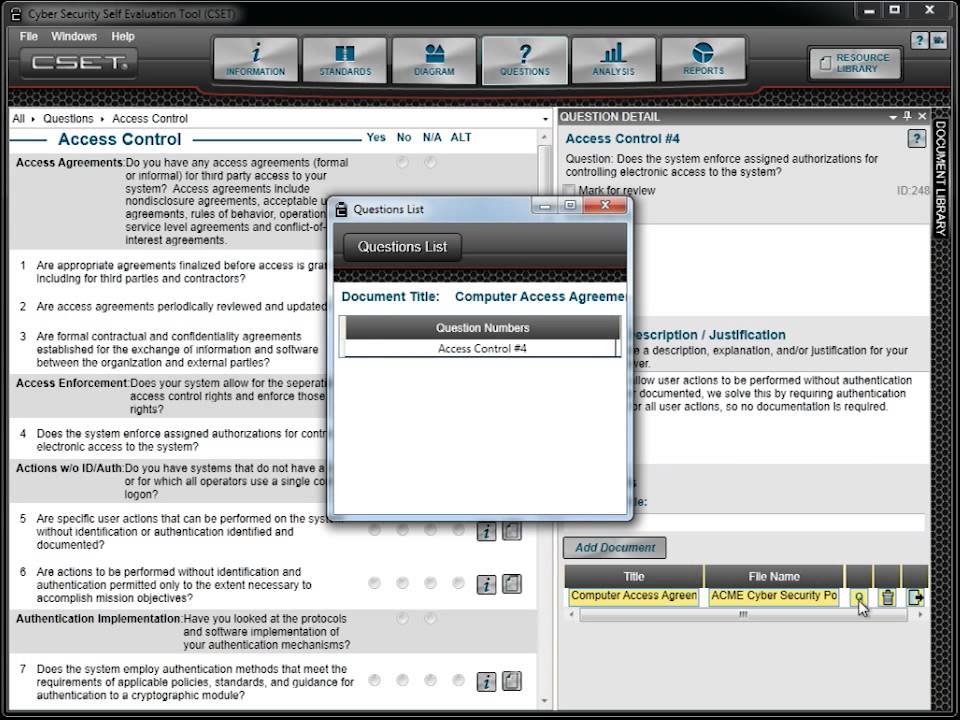Click the document icon for question 5
The image size is (960, 720).
tap(512, 531)
